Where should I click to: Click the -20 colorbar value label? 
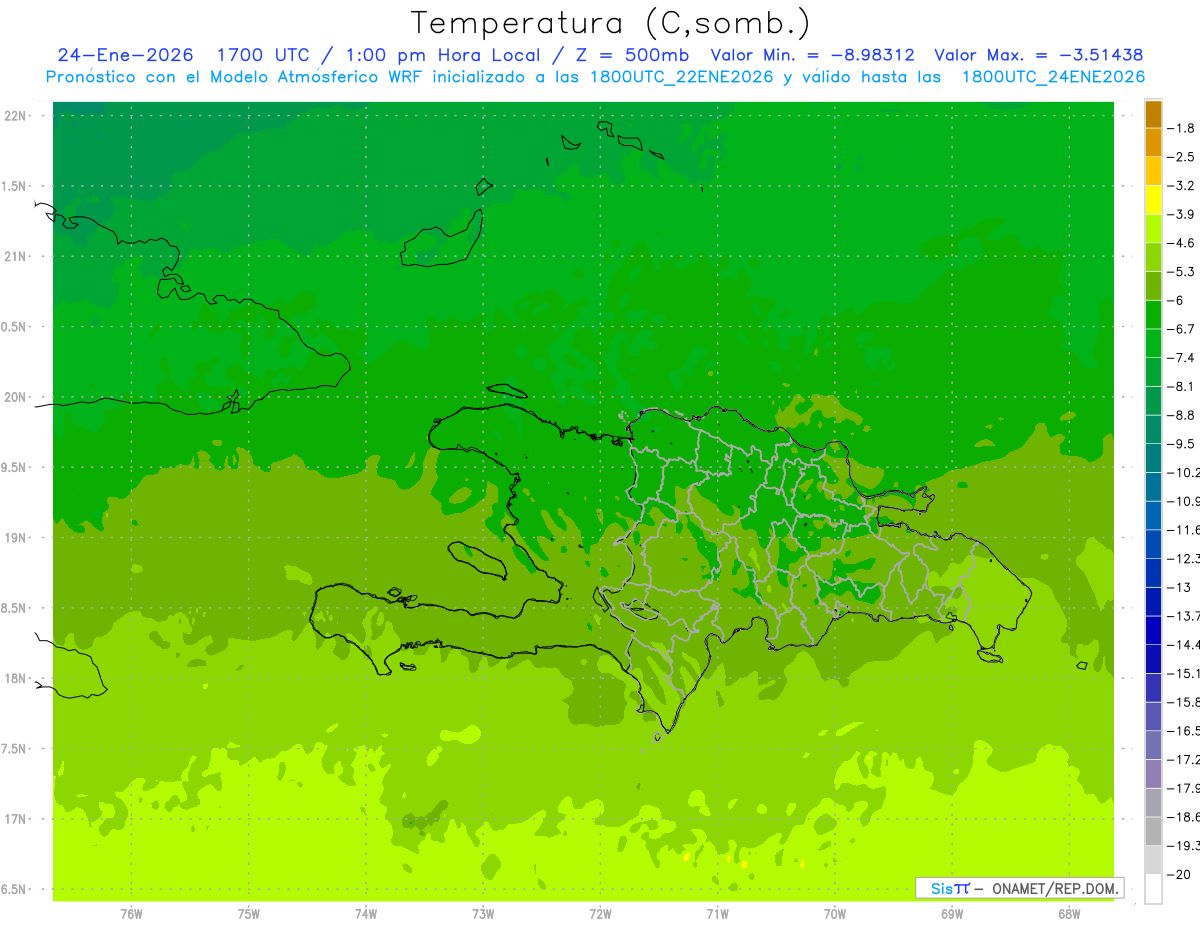point(1180,874)
